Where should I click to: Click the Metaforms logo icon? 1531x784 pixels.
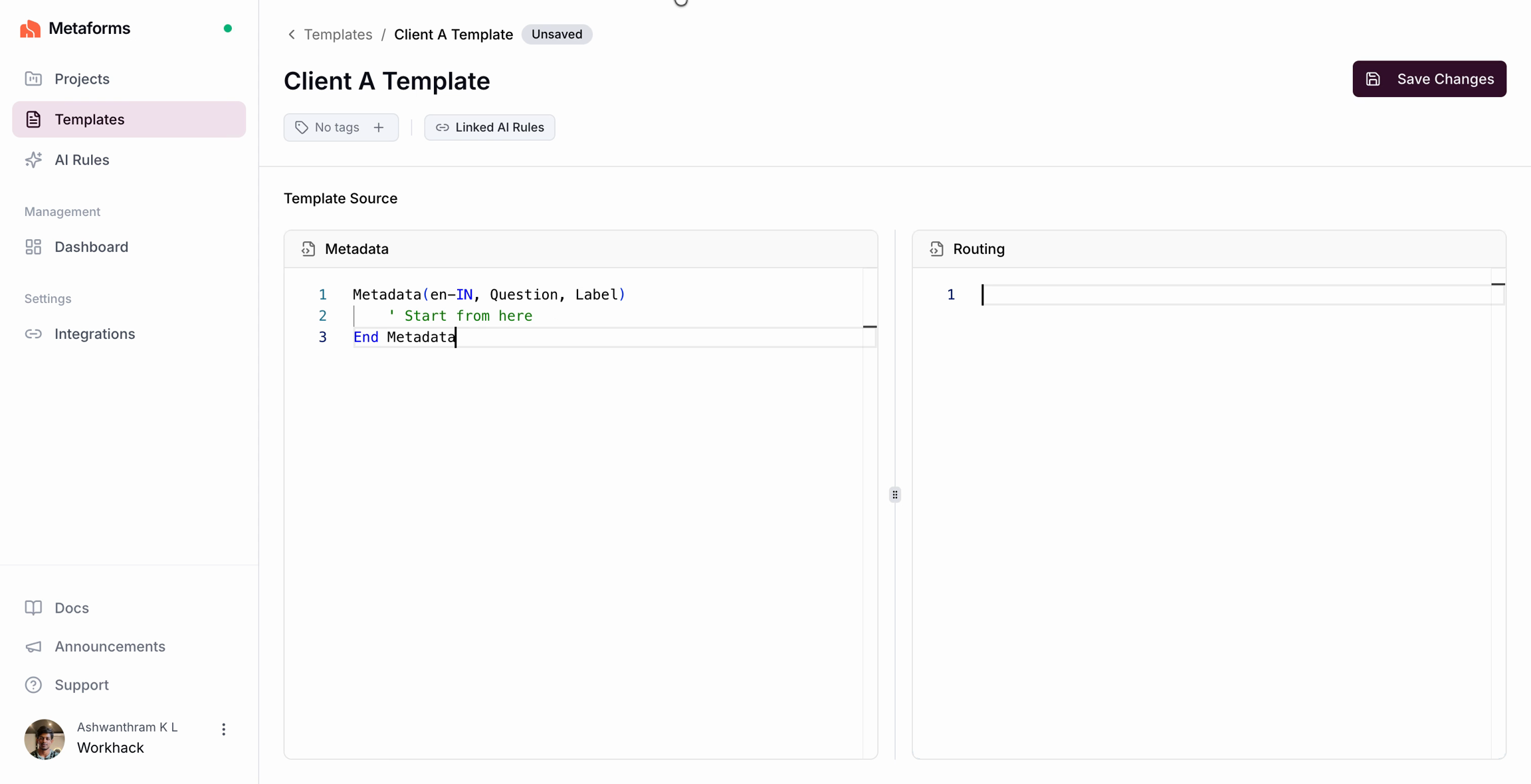pos(30,29)
